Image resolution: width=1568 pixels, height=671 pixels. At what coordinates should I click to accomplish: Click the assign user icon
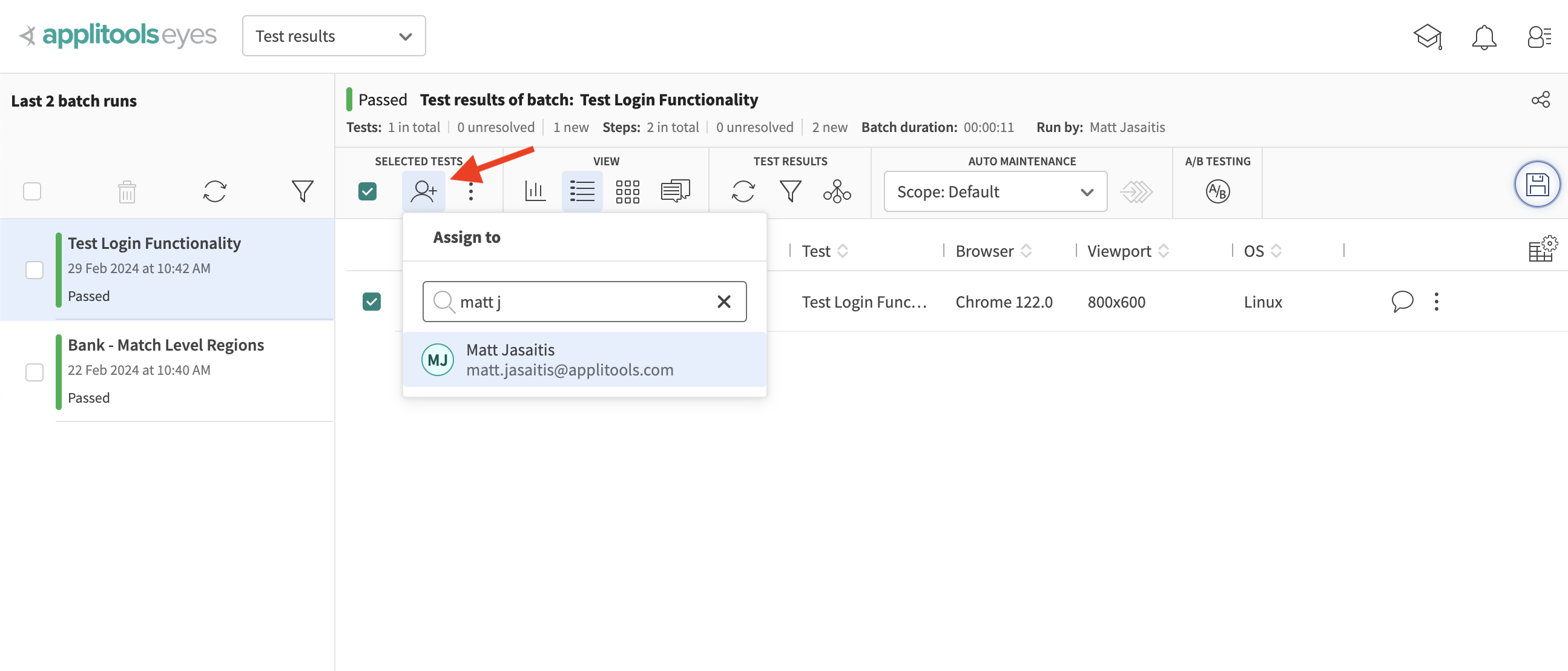click(423, 191)
